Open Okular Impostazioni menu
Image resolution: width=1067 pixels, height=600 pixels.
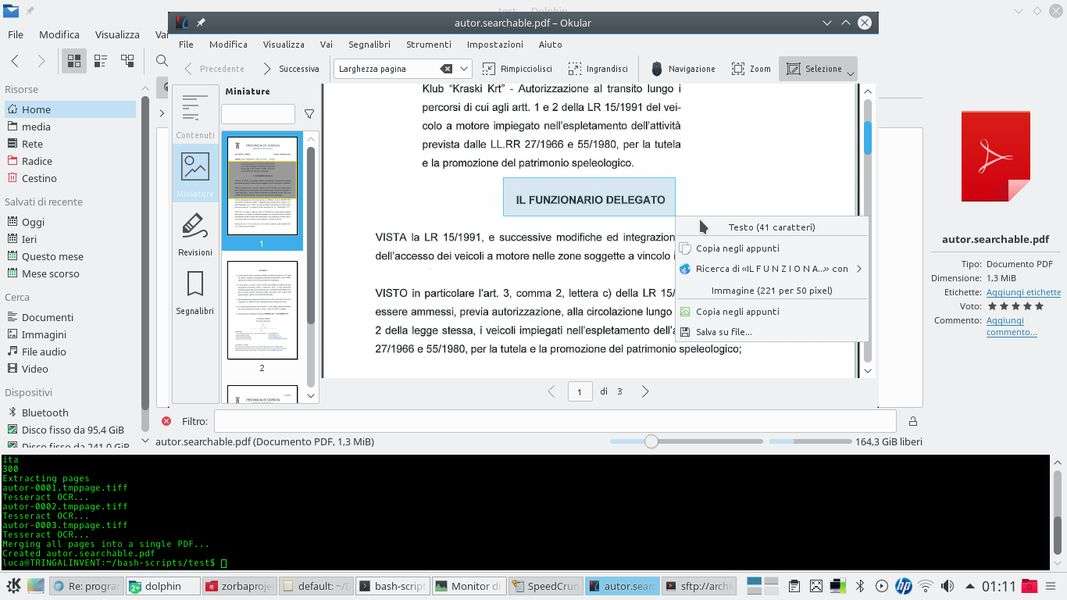click(x=495, y=44)
